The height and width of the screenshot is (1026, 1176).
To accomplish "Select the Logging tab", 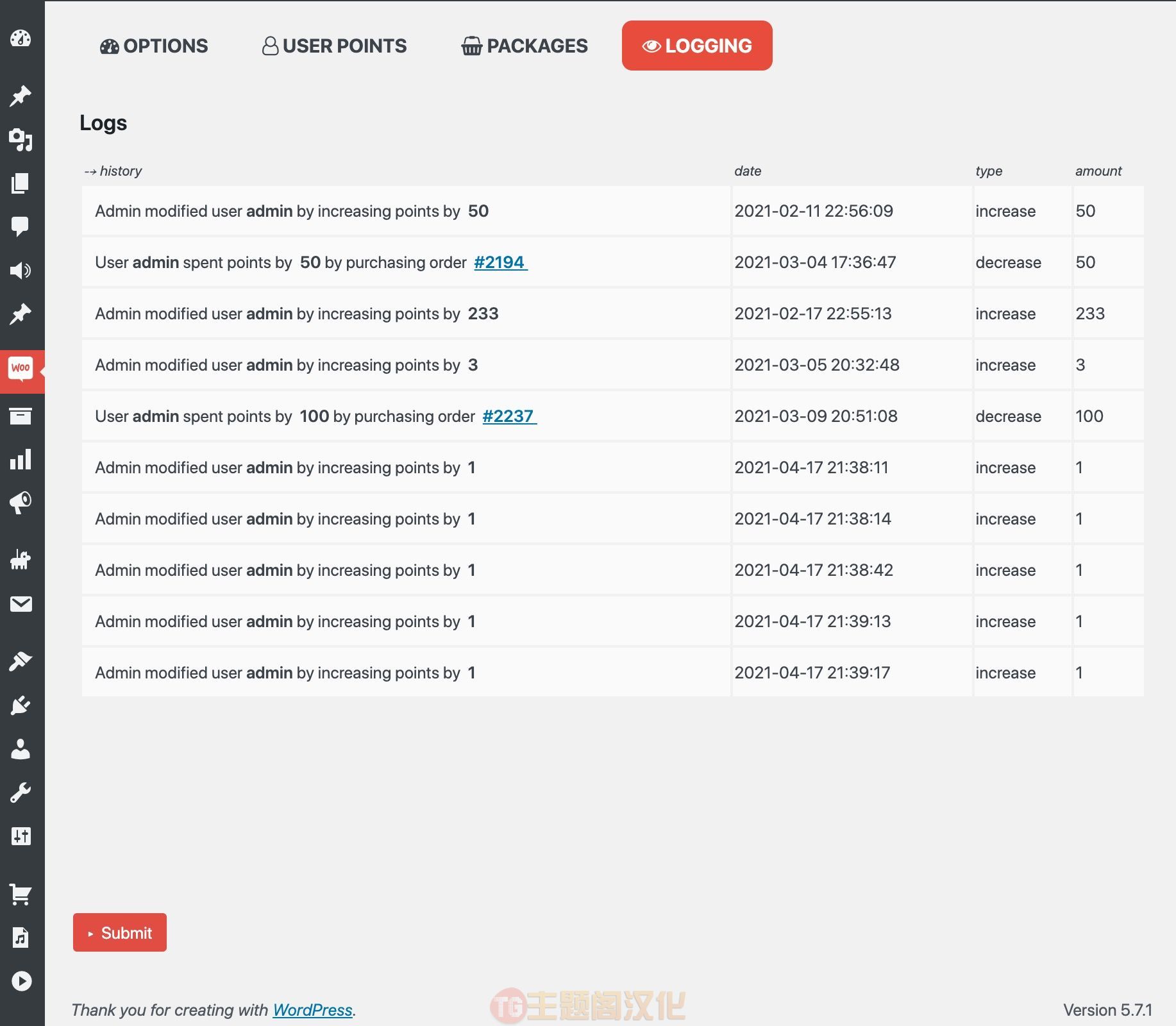I will 697,46.
